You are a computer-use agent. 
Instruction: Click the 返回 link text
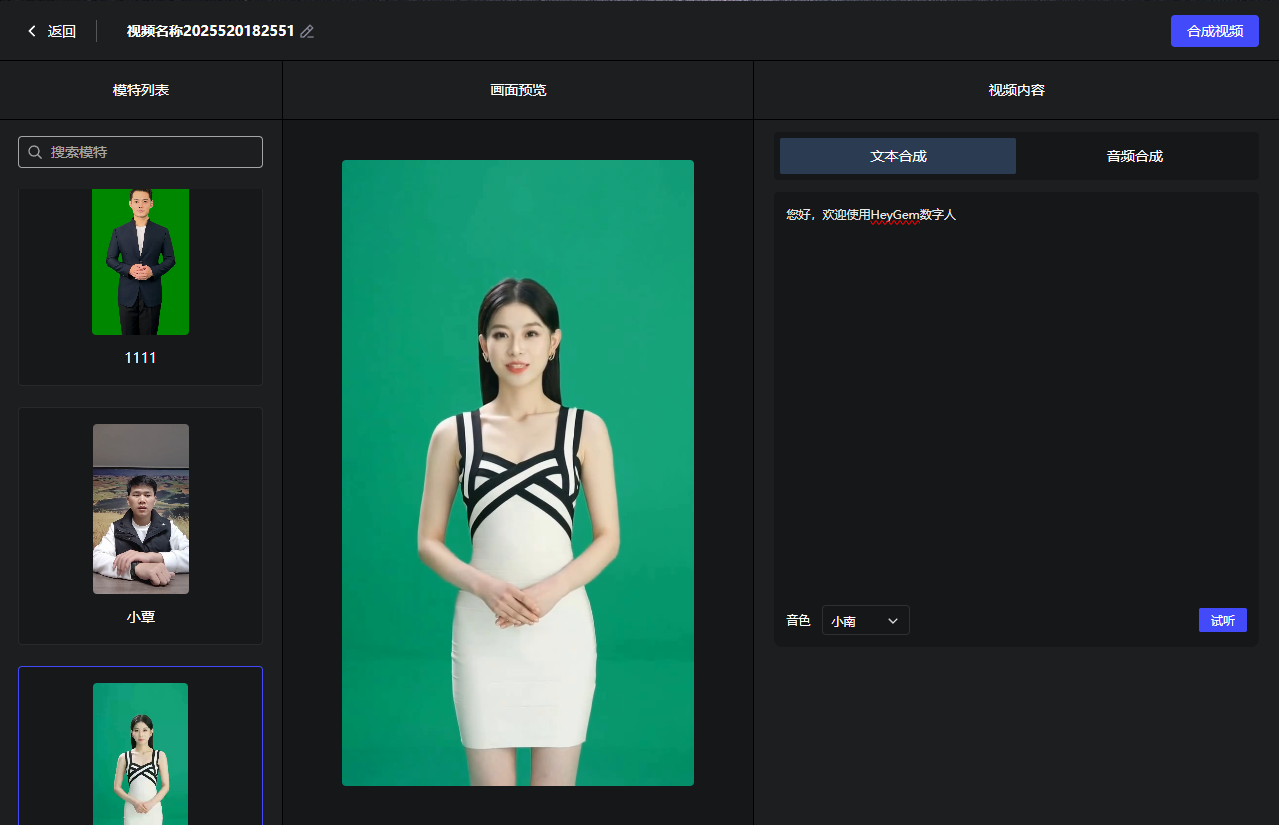point(62,31)
